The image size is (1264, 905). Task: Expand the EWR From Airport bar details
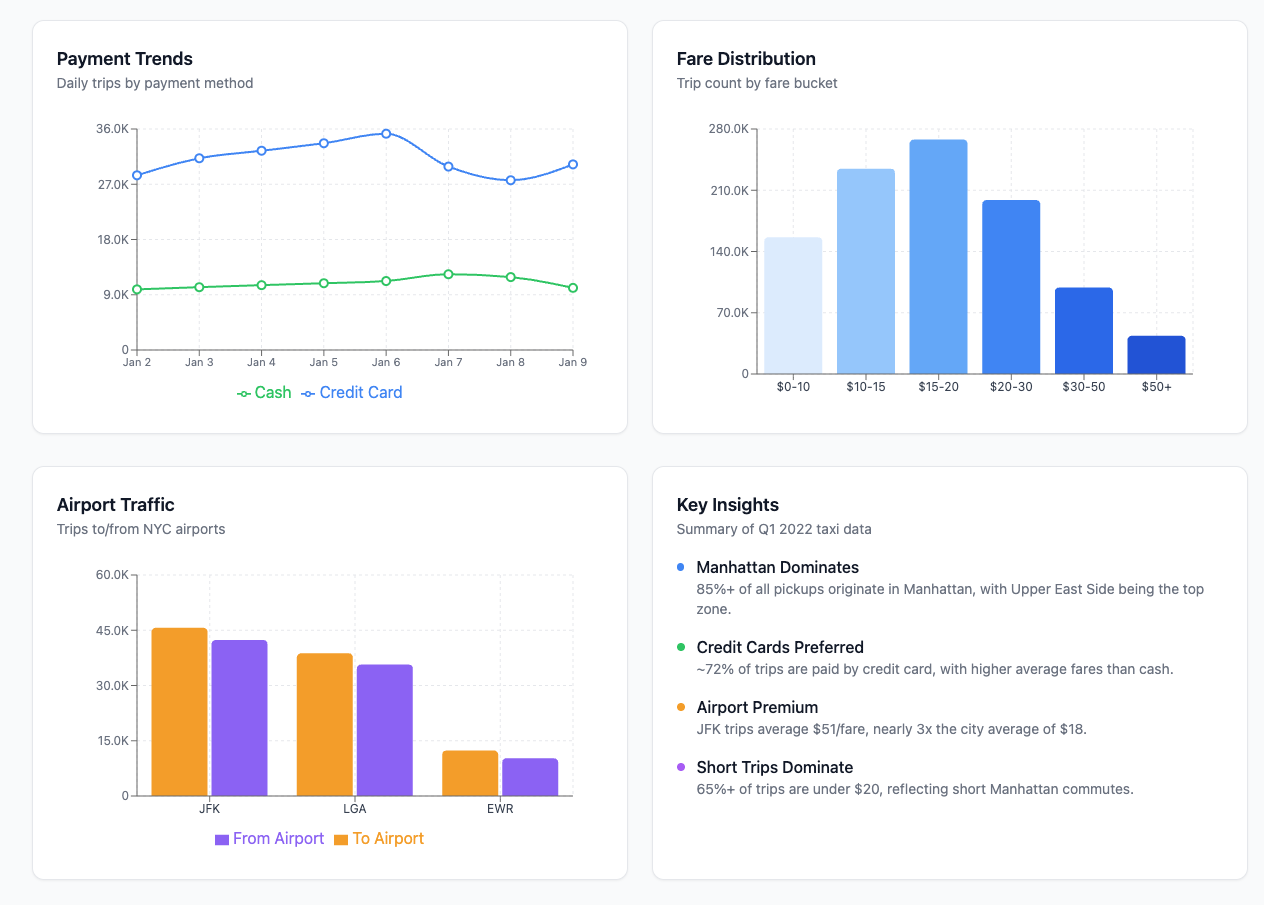point(528,775)
